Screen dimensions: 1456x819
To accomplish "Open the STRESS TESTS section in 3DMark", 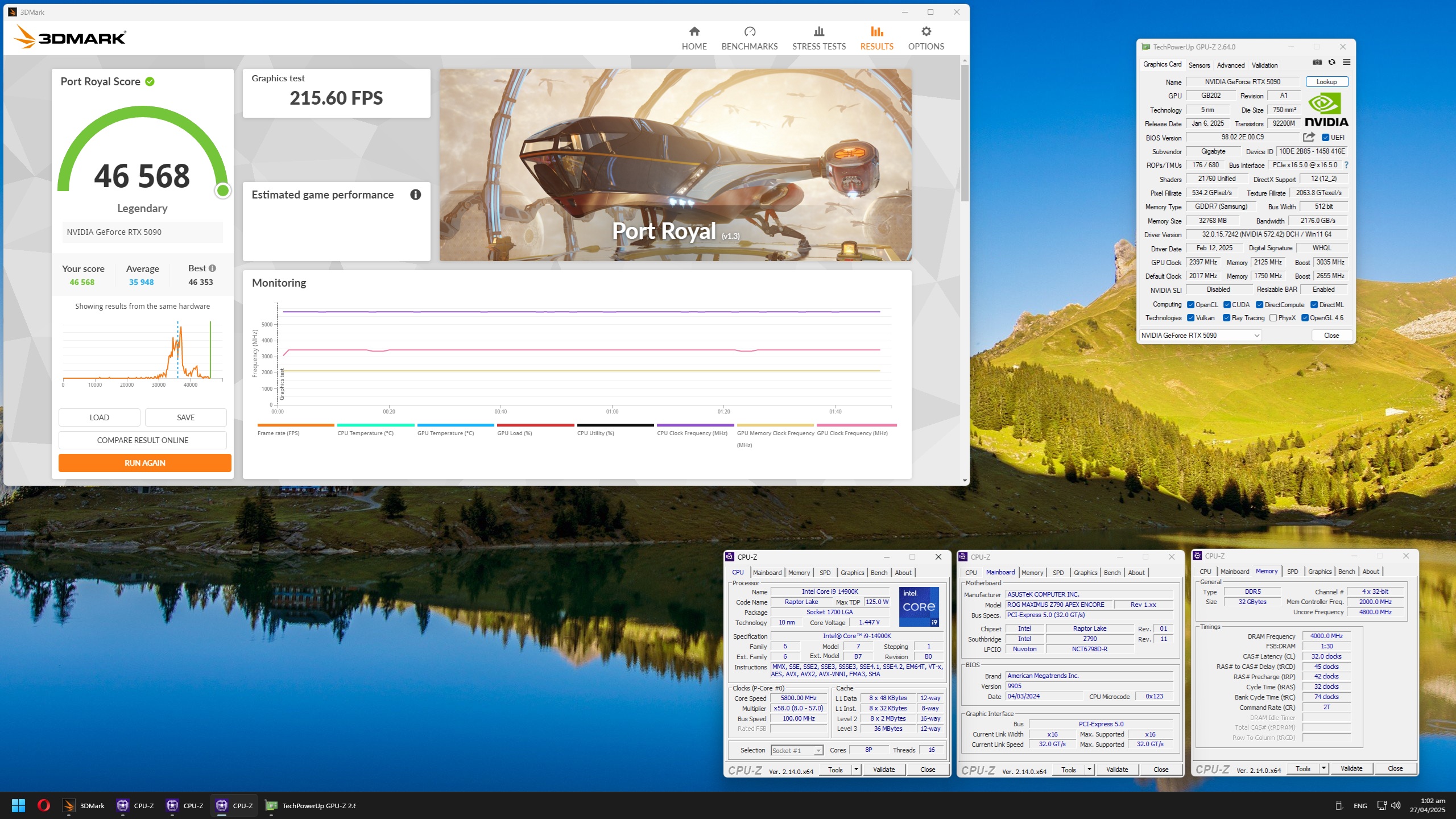I will (x=819, y=38).
